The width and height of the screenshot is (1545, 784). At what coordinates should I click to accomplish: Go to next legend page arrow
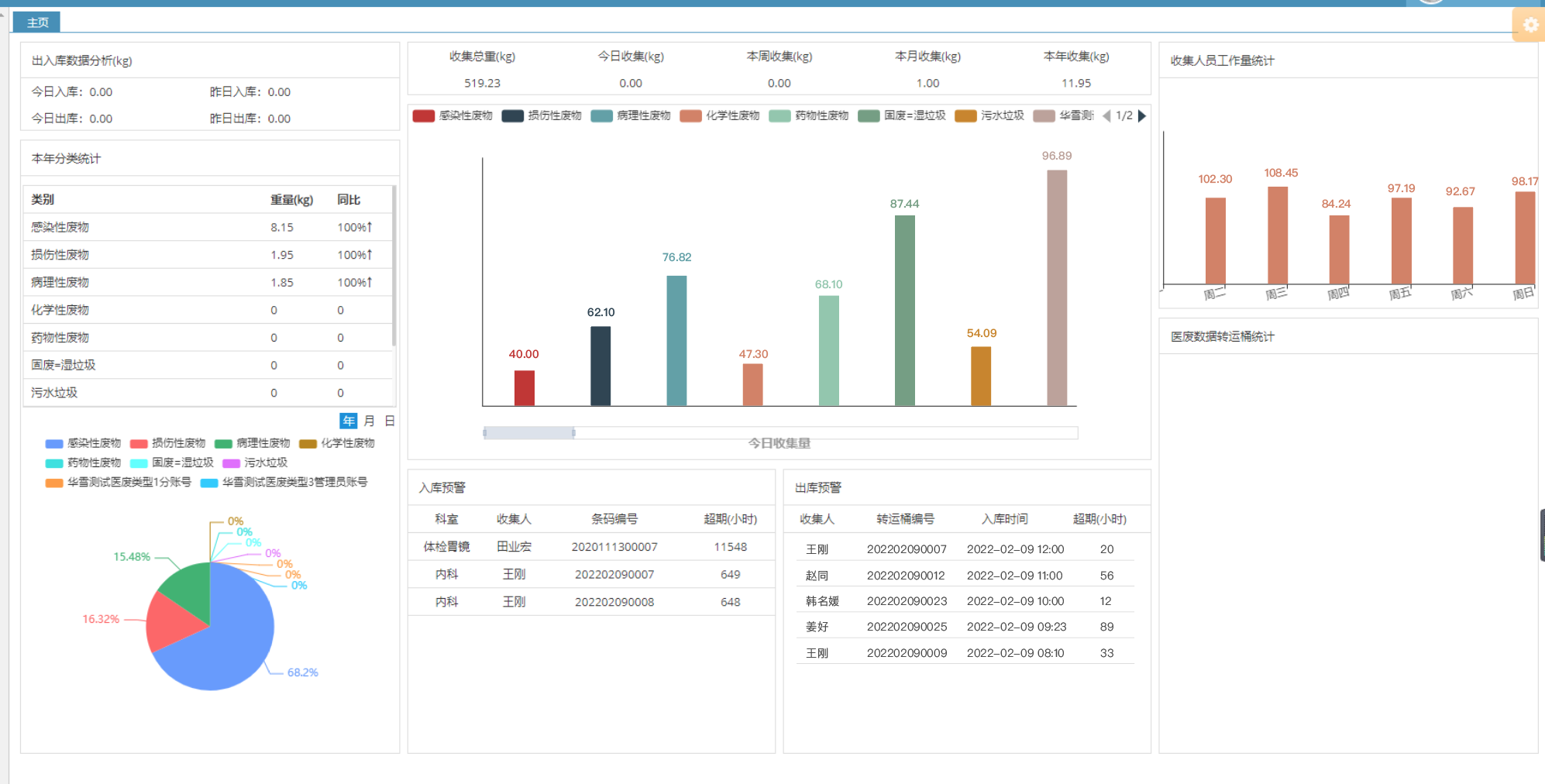(x=1141, y=116)
